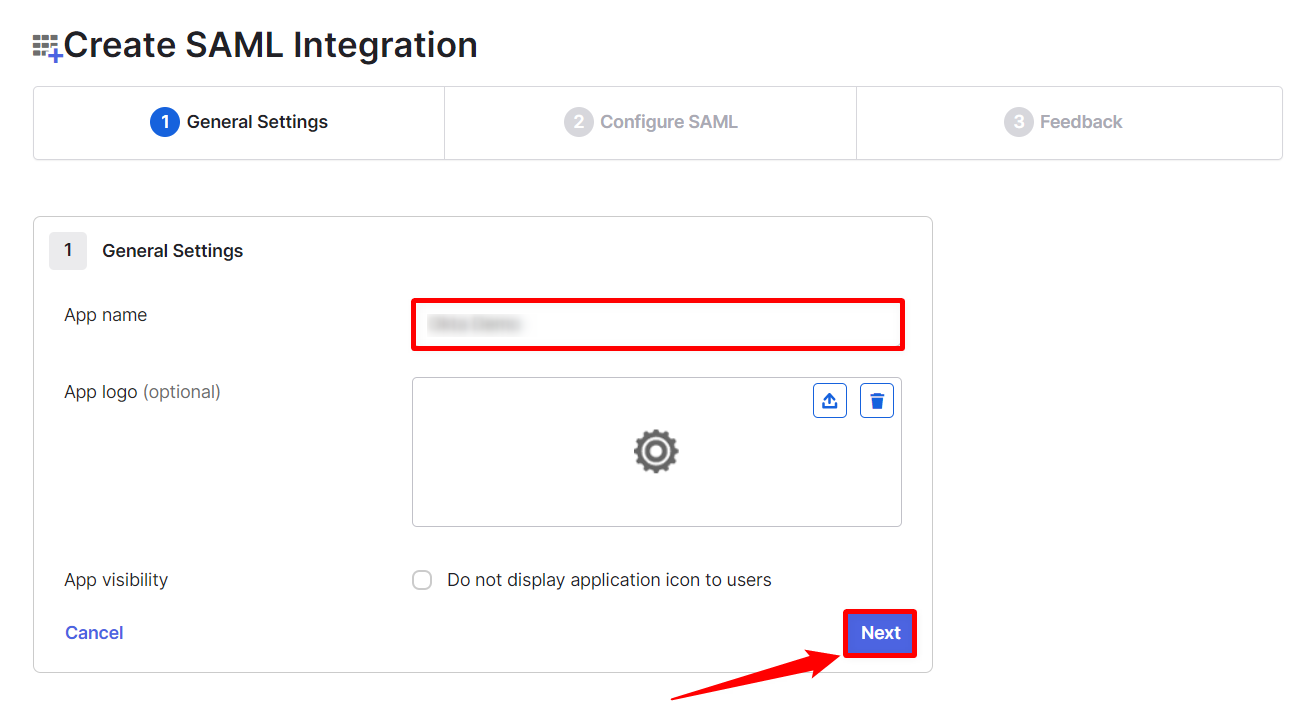Click the 'App name' field label
Image resolution: width=1303 pixels, height=712 pixels.
[x=105, y=315]
